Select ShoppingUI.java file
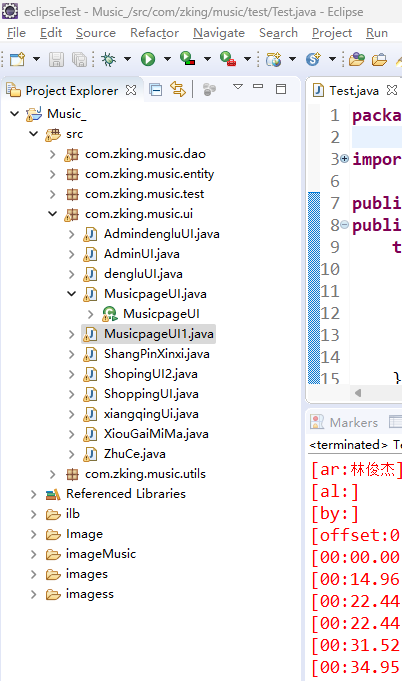This screenshot has height=681, width=402. point(151,393)
